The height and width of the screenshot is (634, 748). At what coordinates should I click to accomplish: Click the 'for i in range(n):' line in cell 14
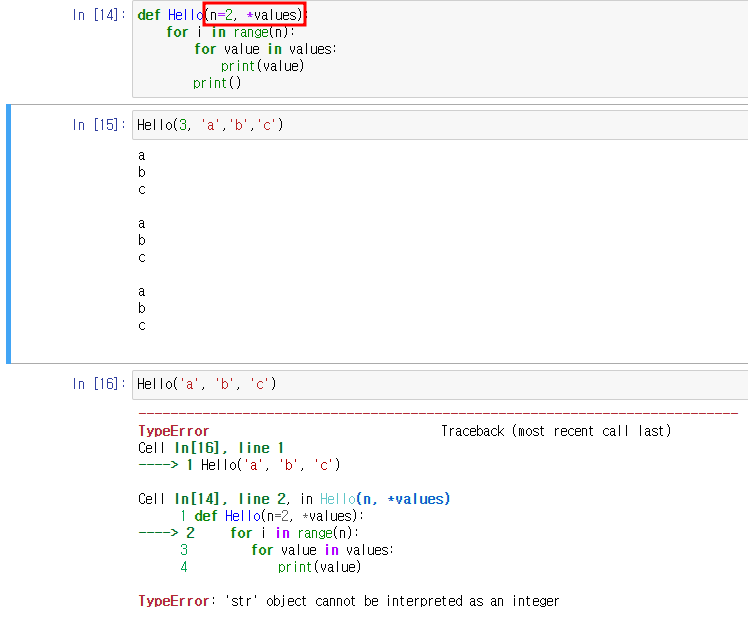230,32
